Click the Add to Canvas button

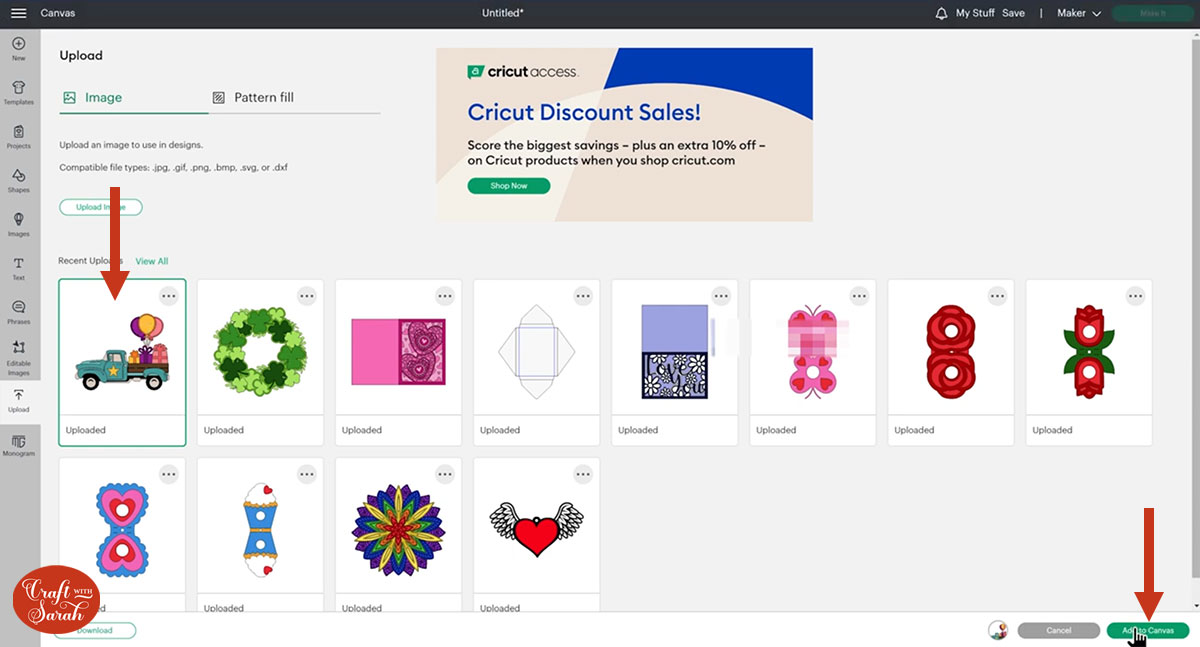point(1147,631)
